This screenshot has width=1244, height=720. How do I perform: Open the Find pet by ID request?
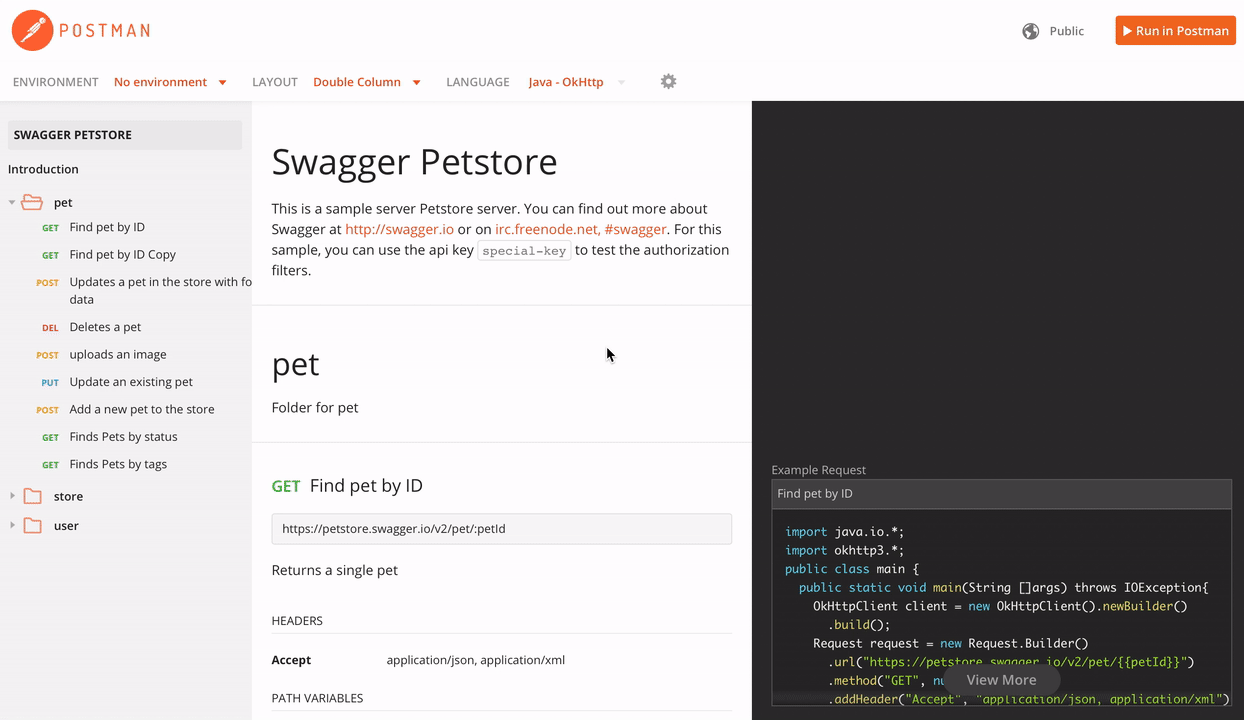[x=107, y=227]
